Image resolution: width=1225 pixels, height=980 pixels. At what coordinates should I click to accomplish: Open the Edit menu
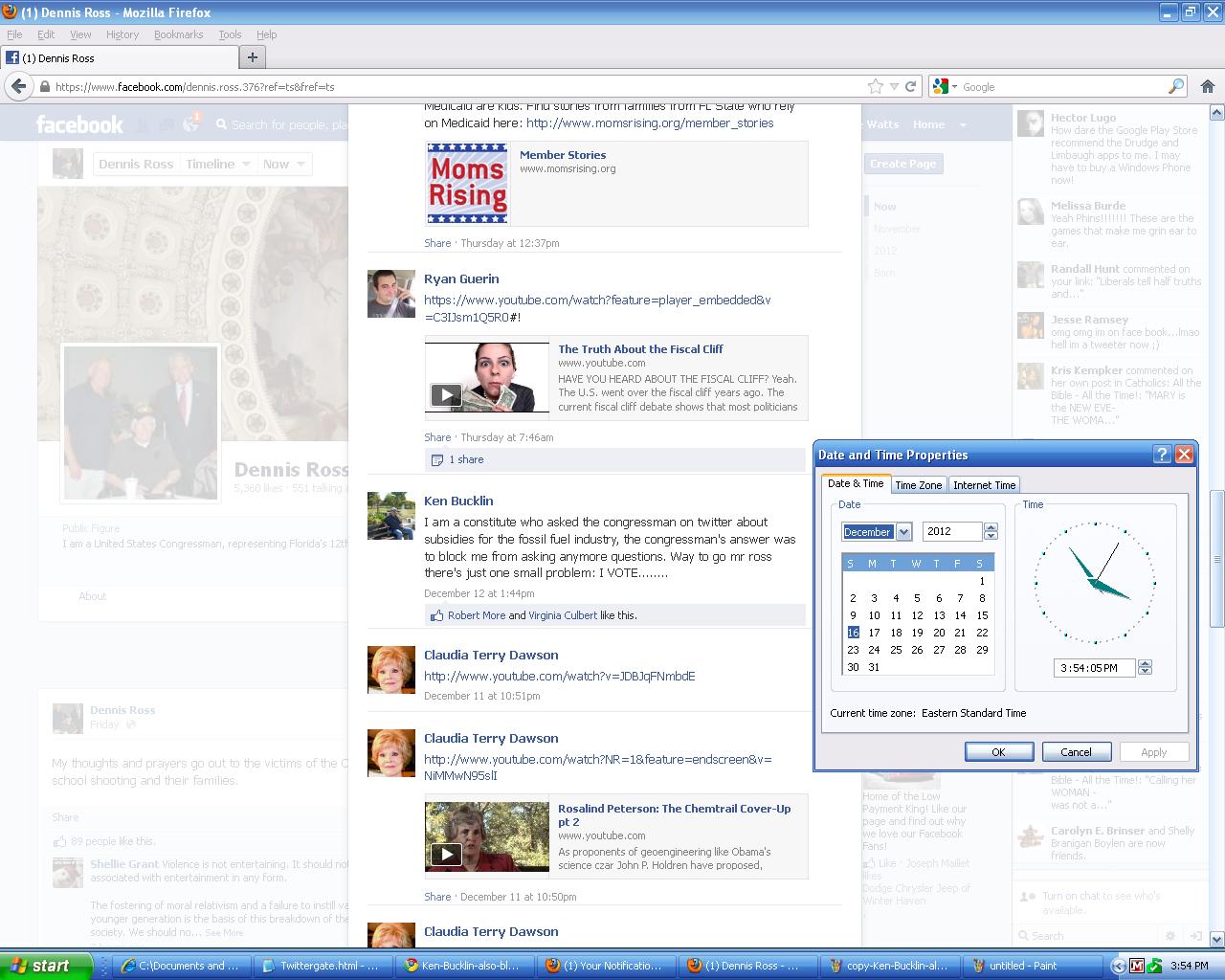coord(46,34)
